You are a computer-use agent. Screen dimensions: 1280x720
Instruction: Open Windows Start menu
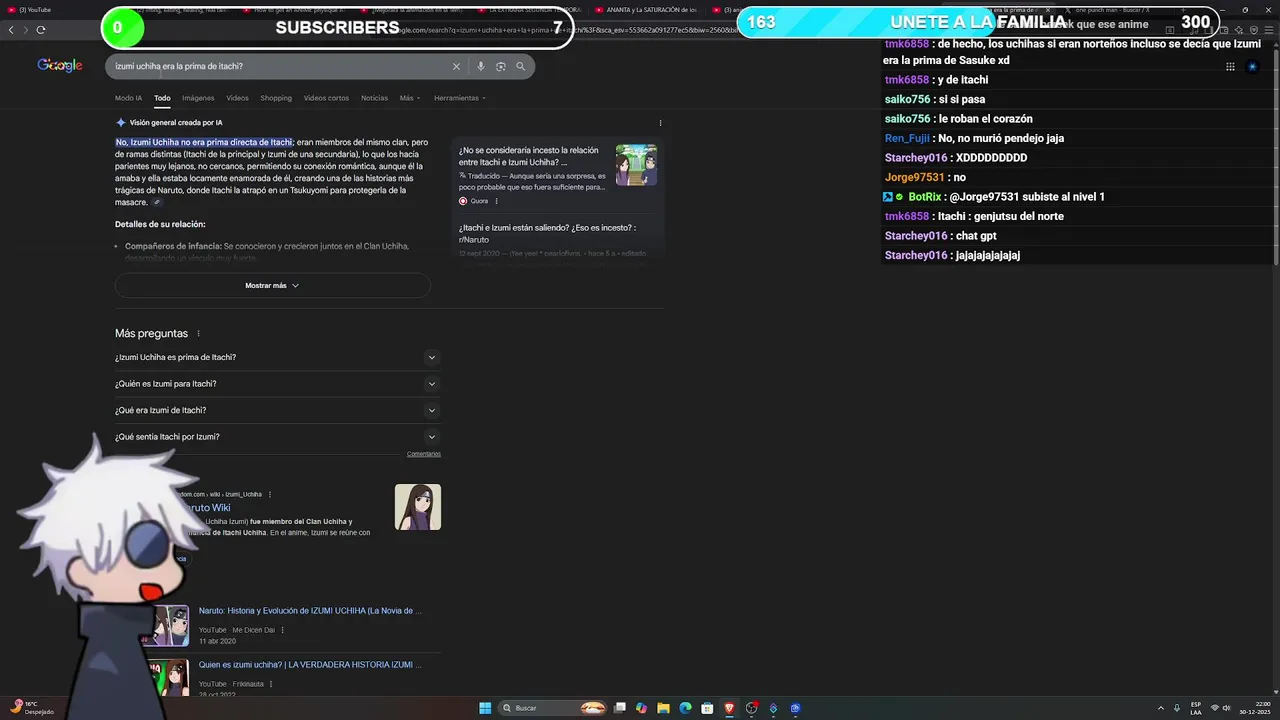tap(485, 708)
